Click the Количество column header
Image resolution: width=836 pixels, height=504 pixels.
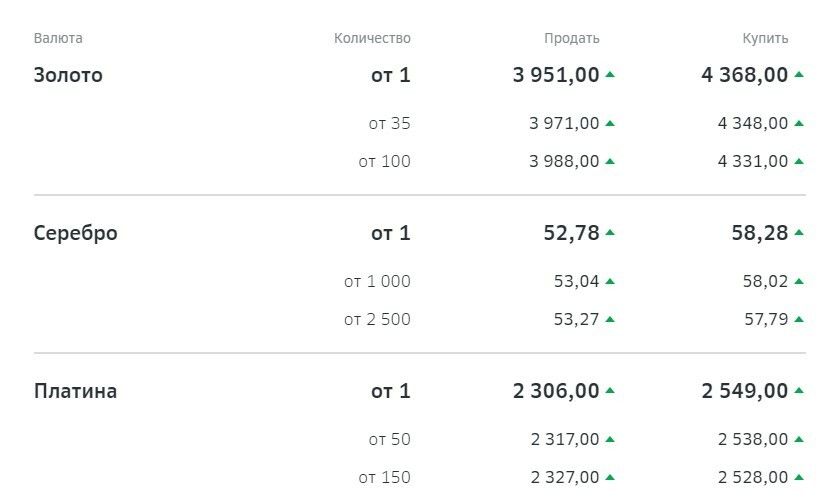pyautogui.click(x=372, y=38)
